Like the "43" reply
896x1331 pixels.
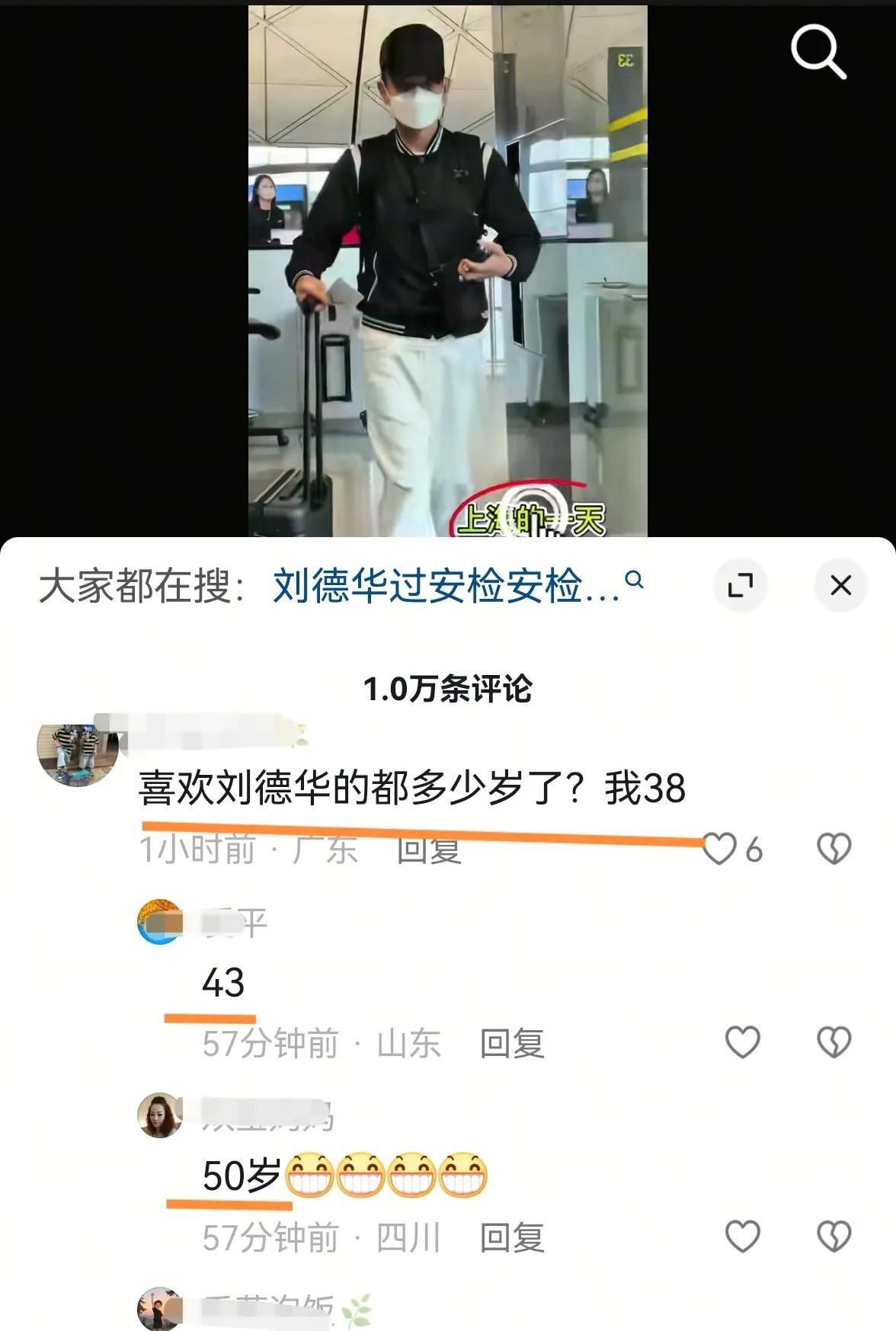[x=743, y=1042]
